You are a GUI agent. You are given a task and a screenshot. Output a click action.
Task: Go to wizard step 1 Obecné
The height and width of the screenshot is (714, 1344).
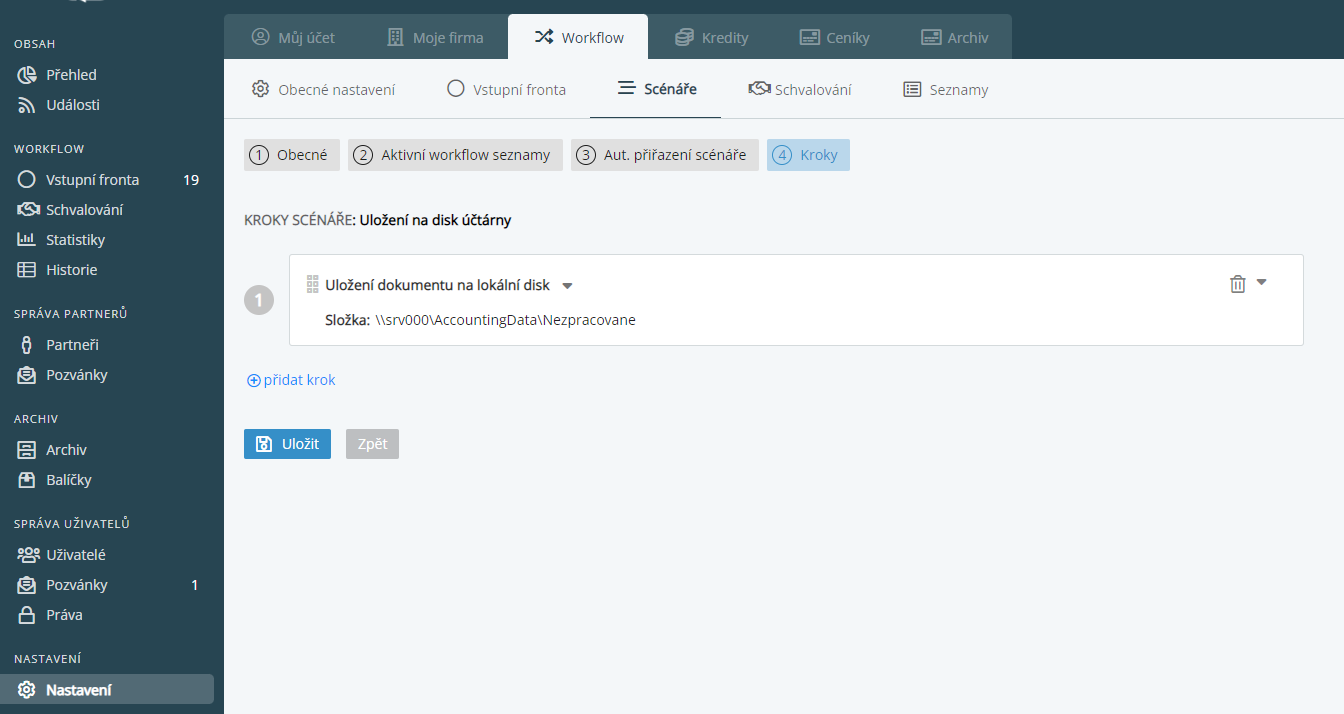pyautogui.click(x=292, y=155)
